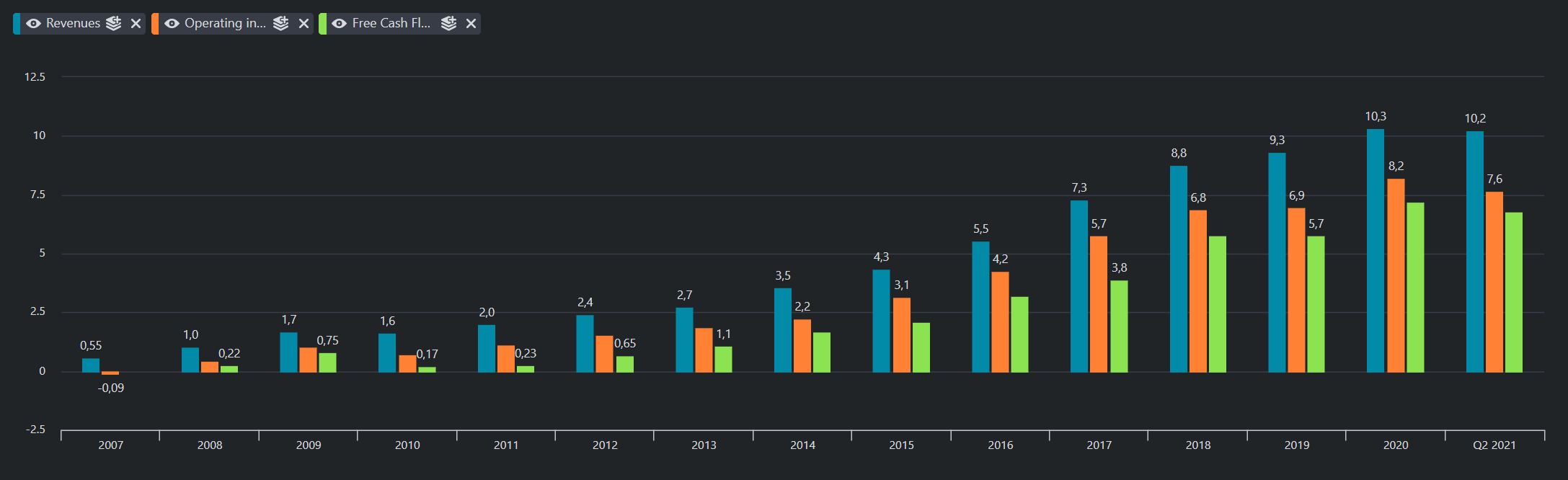
Task: Click the '12.5' y-axis label
Action: coord(35,76)
